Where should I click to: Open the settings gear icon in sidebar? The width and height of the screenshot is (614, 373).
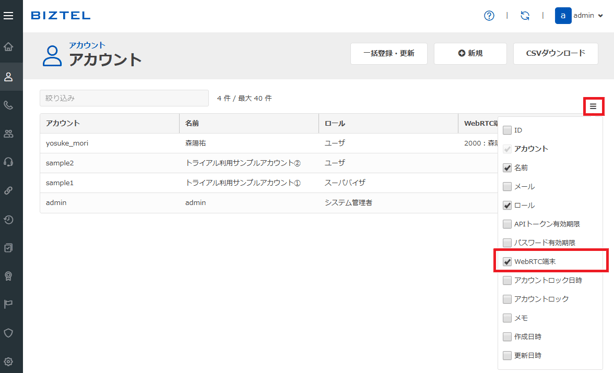8,362
